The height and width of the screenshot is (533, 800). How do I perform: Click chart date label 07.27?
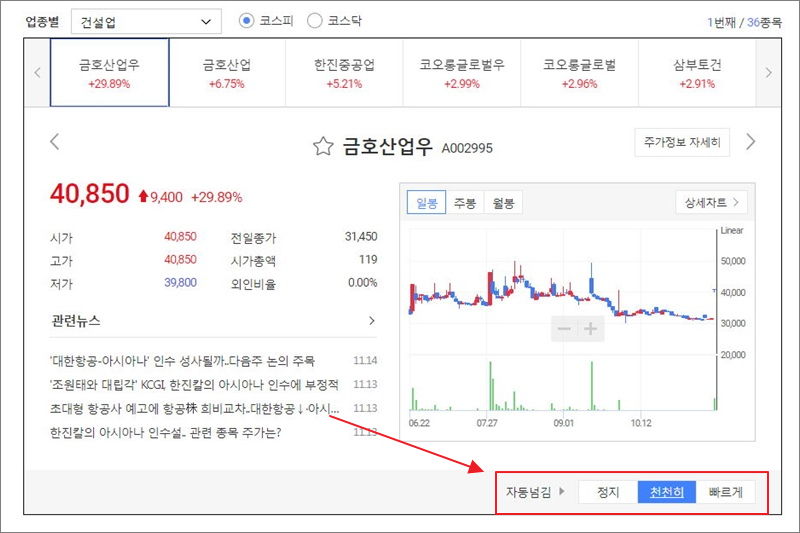coord(487,423)
